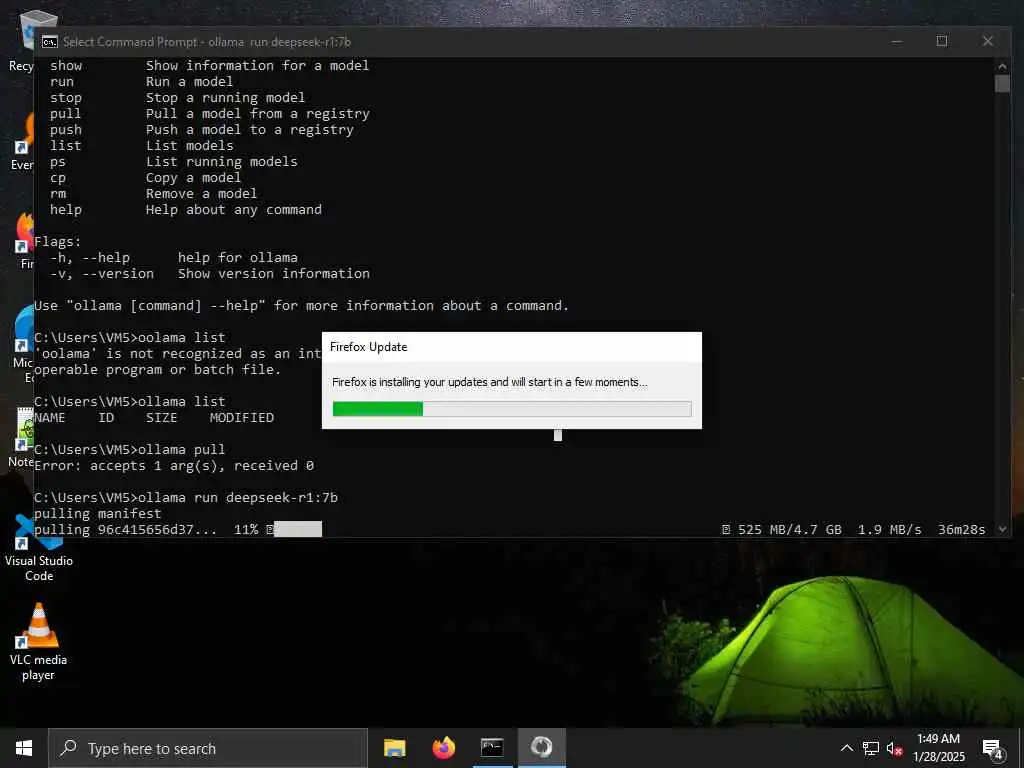The image size is (1024, 768).
Task: Click the '1.9 MB/s' download speed text
Action: [x=889, y=530]
